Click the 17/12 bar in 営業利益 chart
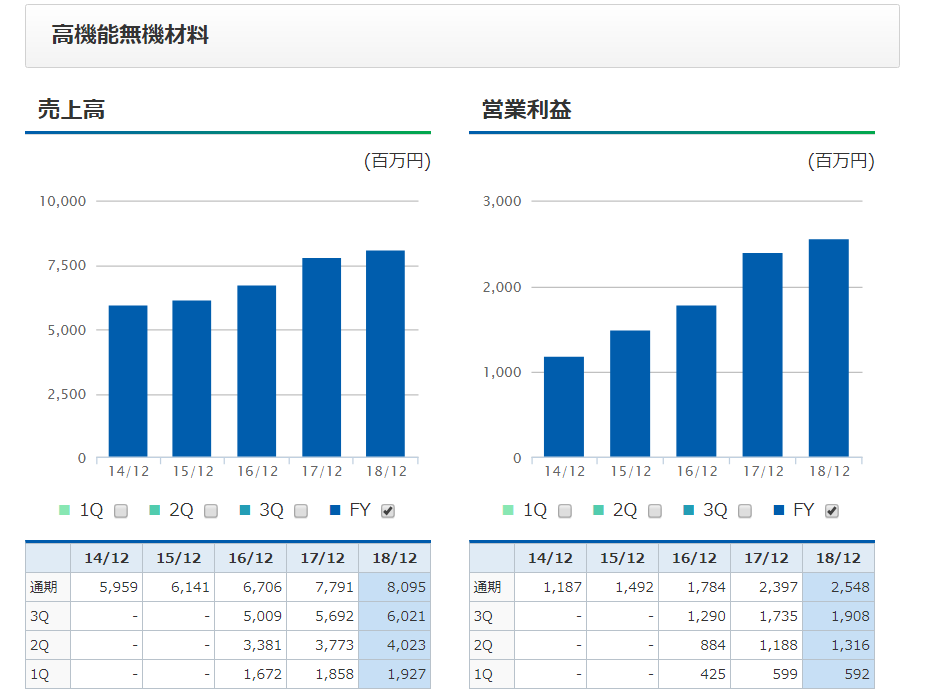 (x=762, y=355)
